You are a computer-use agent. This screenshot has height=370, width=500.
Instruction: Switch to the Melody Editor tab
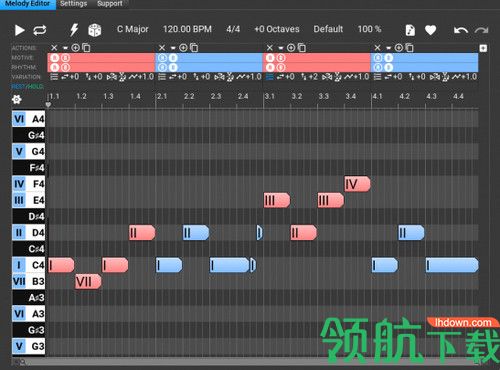(x=28, y=4)
